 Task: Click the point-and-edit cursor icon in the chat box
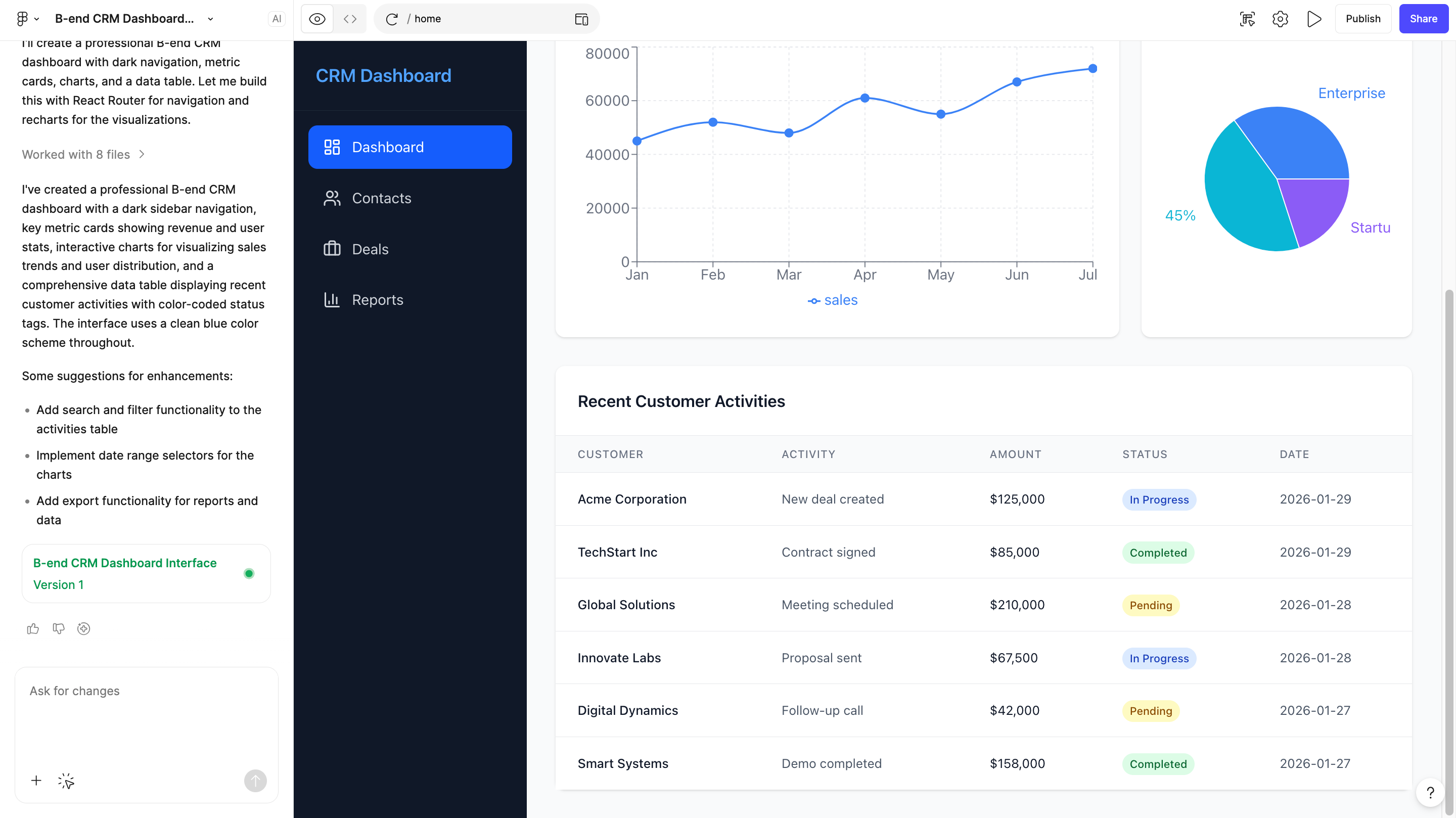(x=66, y=781)
